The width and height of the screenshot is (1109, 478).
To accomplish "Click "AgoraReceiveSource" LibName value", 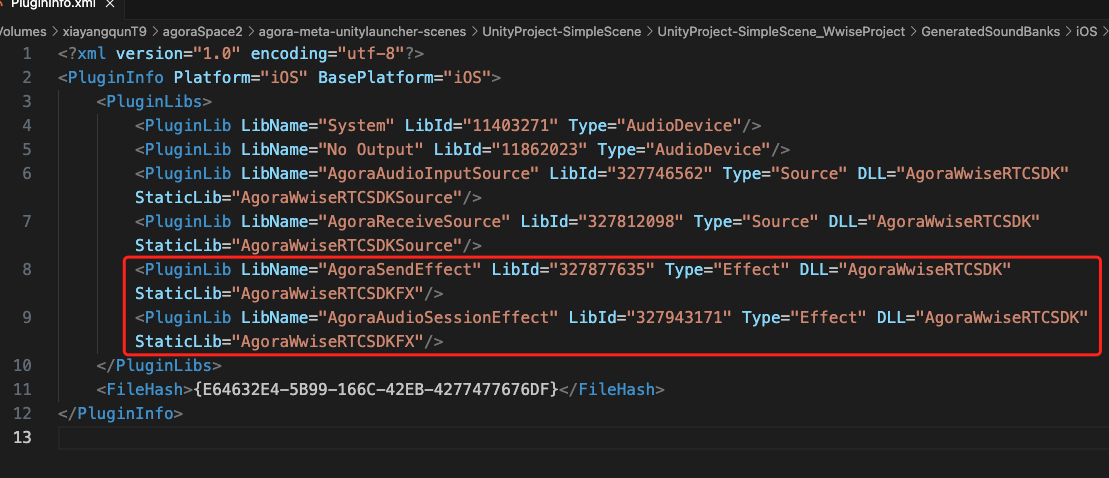I will point(414,221).
